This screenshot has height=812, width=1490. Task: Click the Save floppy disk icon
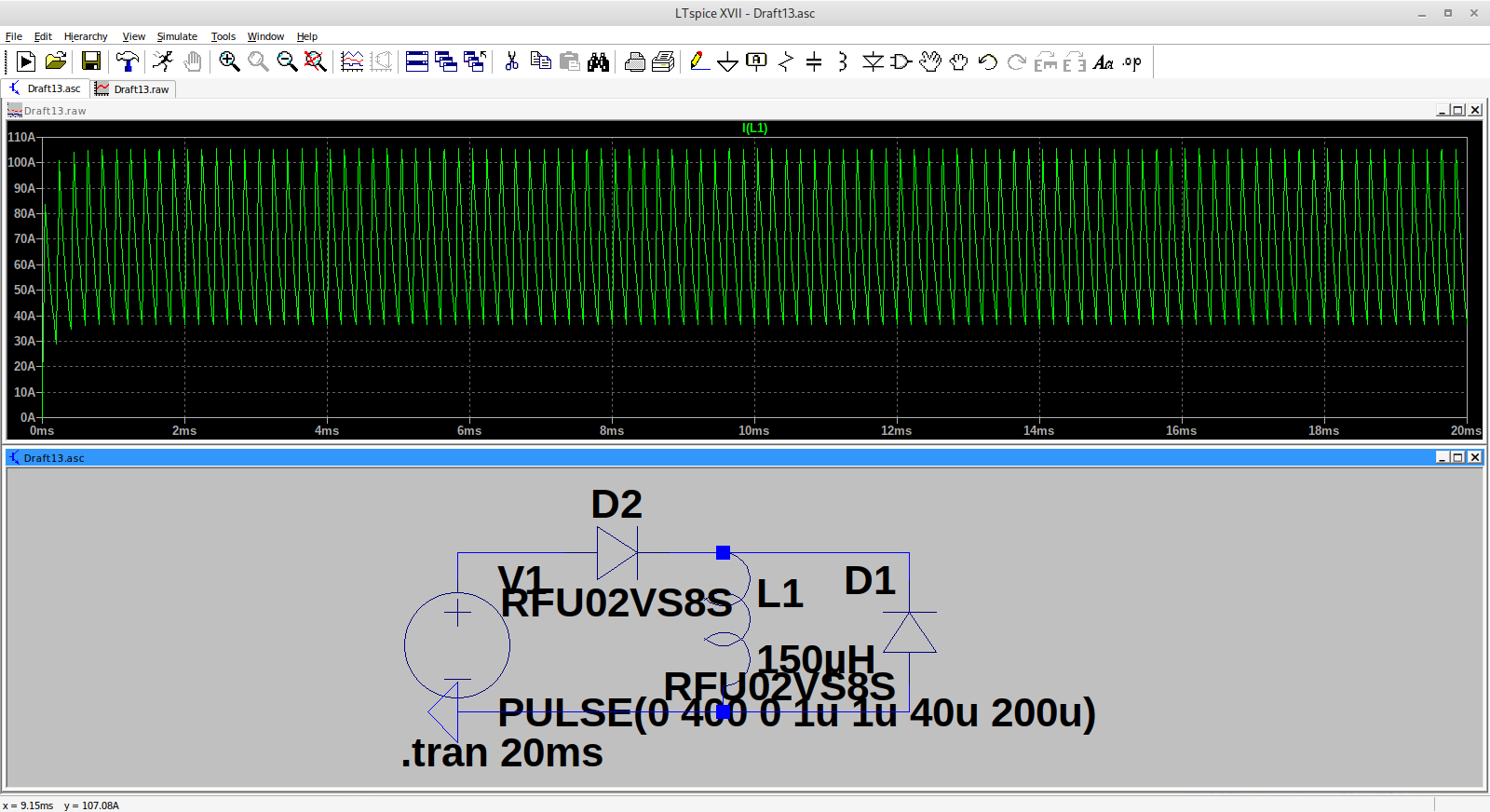91,61
